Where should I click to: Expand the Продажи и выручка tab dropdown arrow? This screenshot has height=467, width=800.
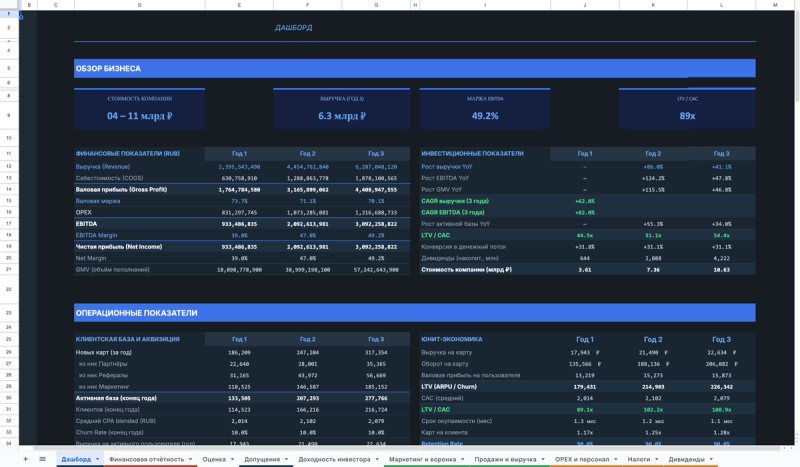click(x=542, y=459)
